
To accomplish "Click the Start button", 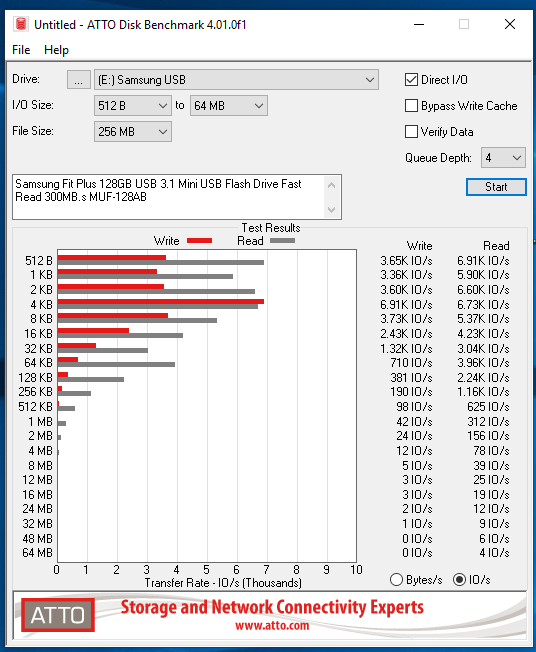I will click(496, 187).
